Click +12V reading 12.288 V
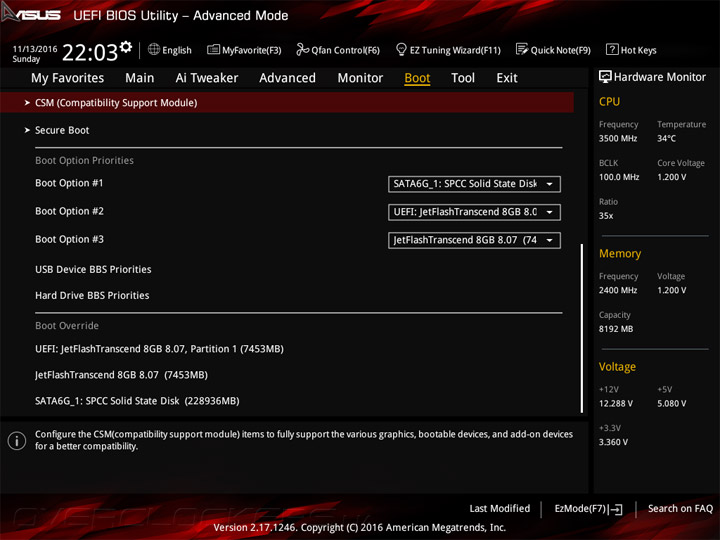This screenshot has height=540, width=720. click(616, 404)
